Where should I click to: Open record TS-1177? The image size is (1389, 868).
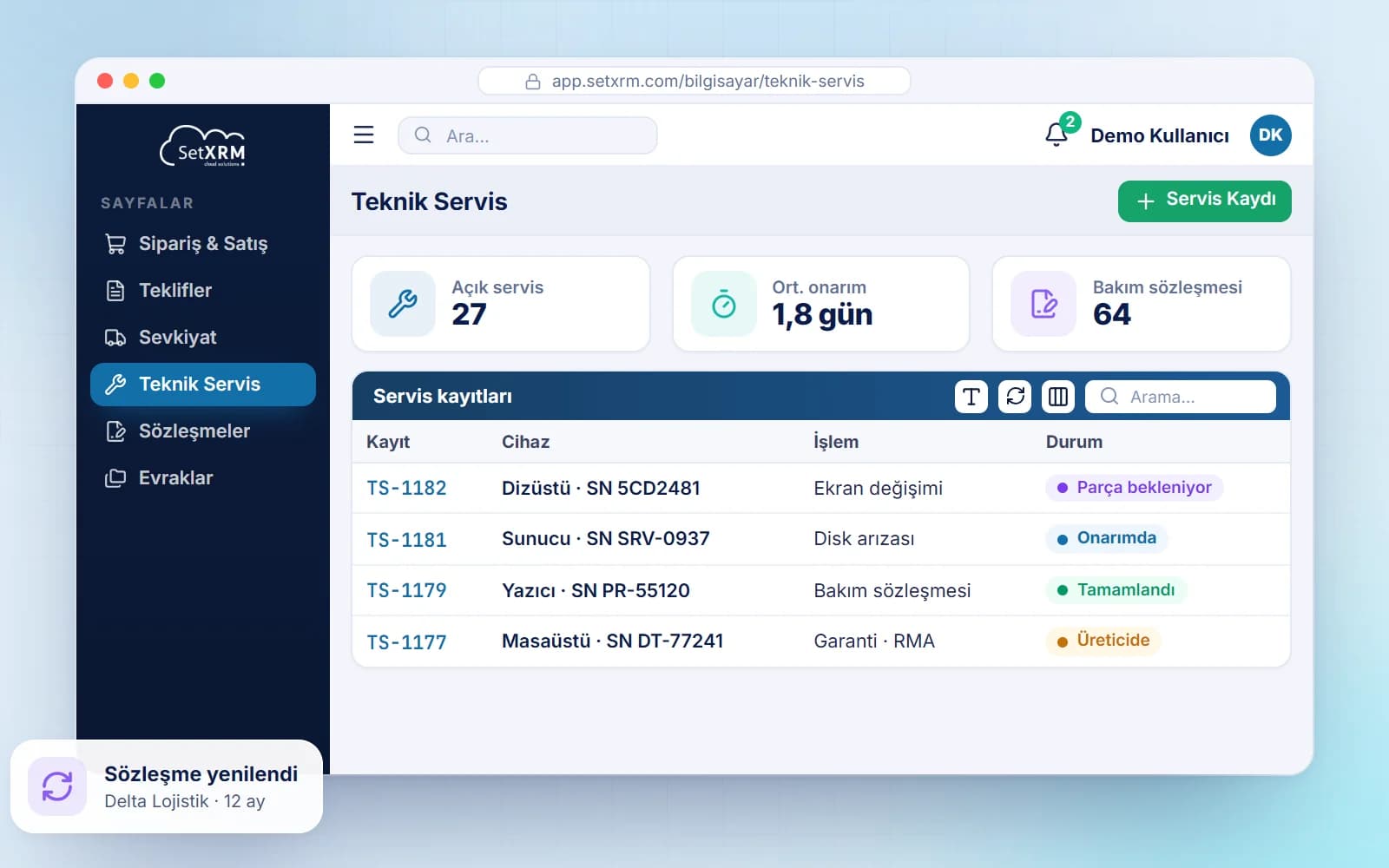pyautogui.click(x=406, y=642)
